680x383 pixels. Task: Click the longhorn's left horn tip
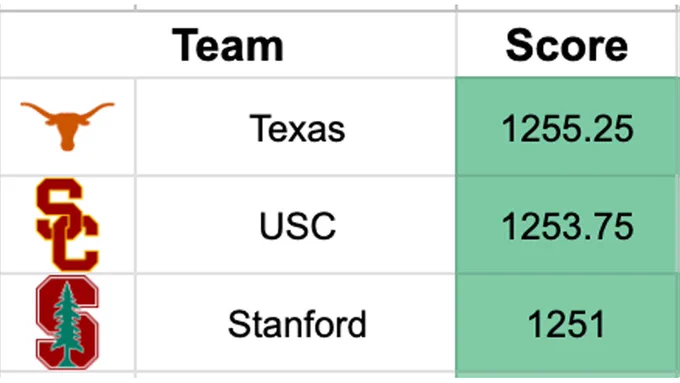[24, 105]
